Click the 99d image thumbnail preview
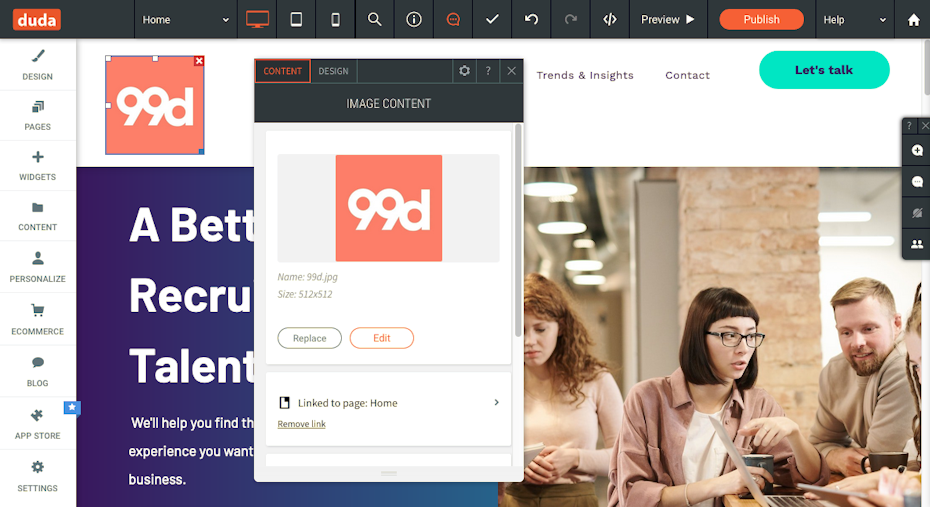 388,208
